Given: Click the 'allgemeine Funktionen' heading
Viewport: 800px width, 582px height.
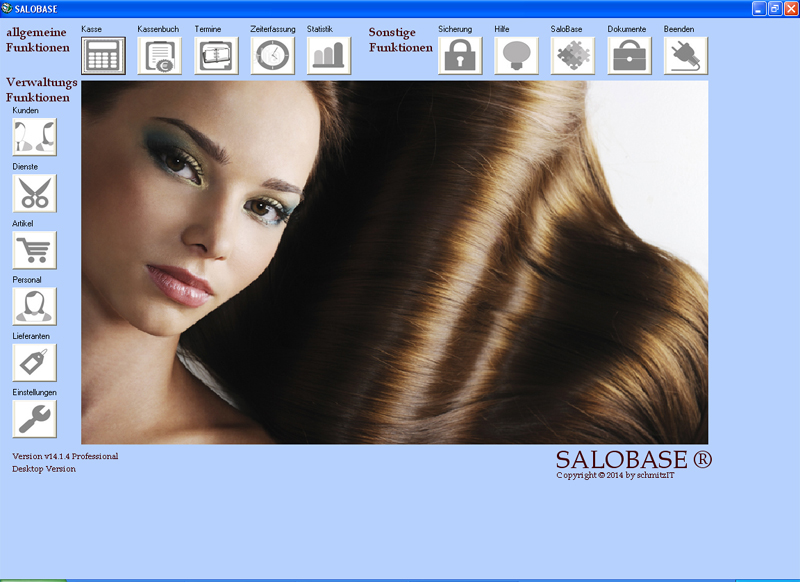Looking at the screenshot, I should coord(37,40).
